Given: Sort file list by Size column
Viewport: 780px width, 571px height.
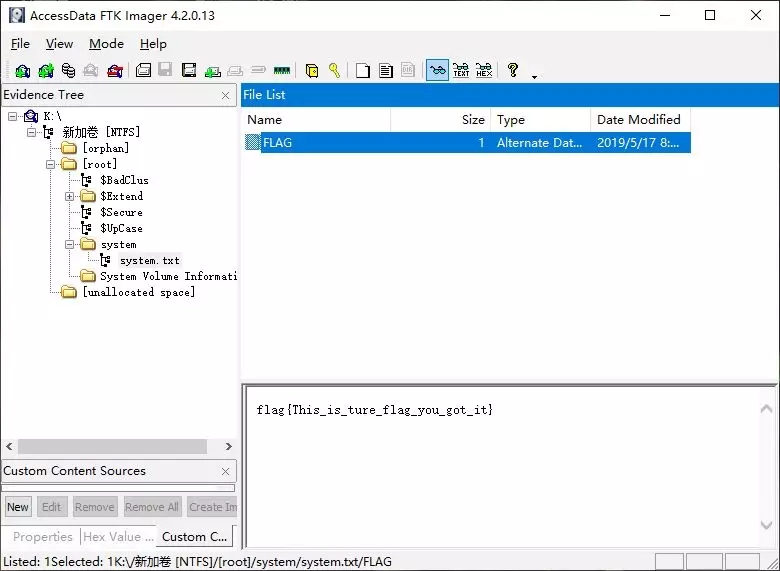Looking at the screenshot, I should 441,120.
